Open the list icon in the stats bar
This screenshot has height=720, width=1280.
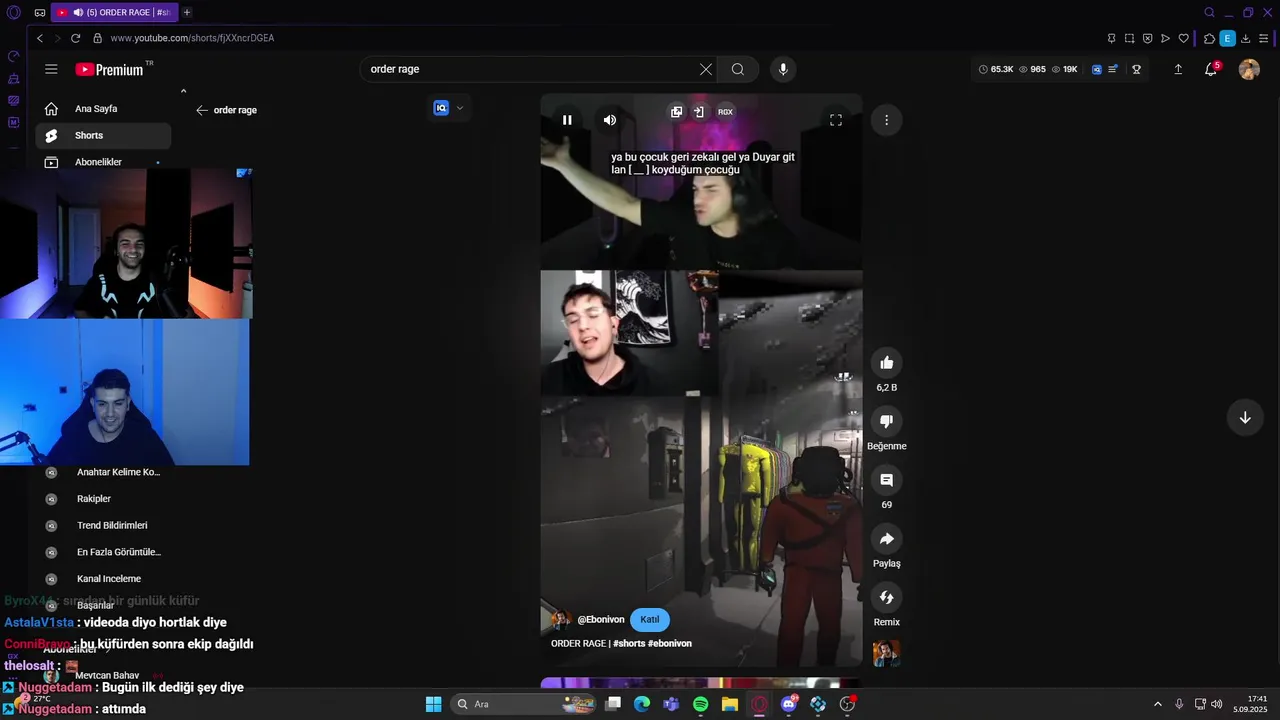coord(1113,69)
